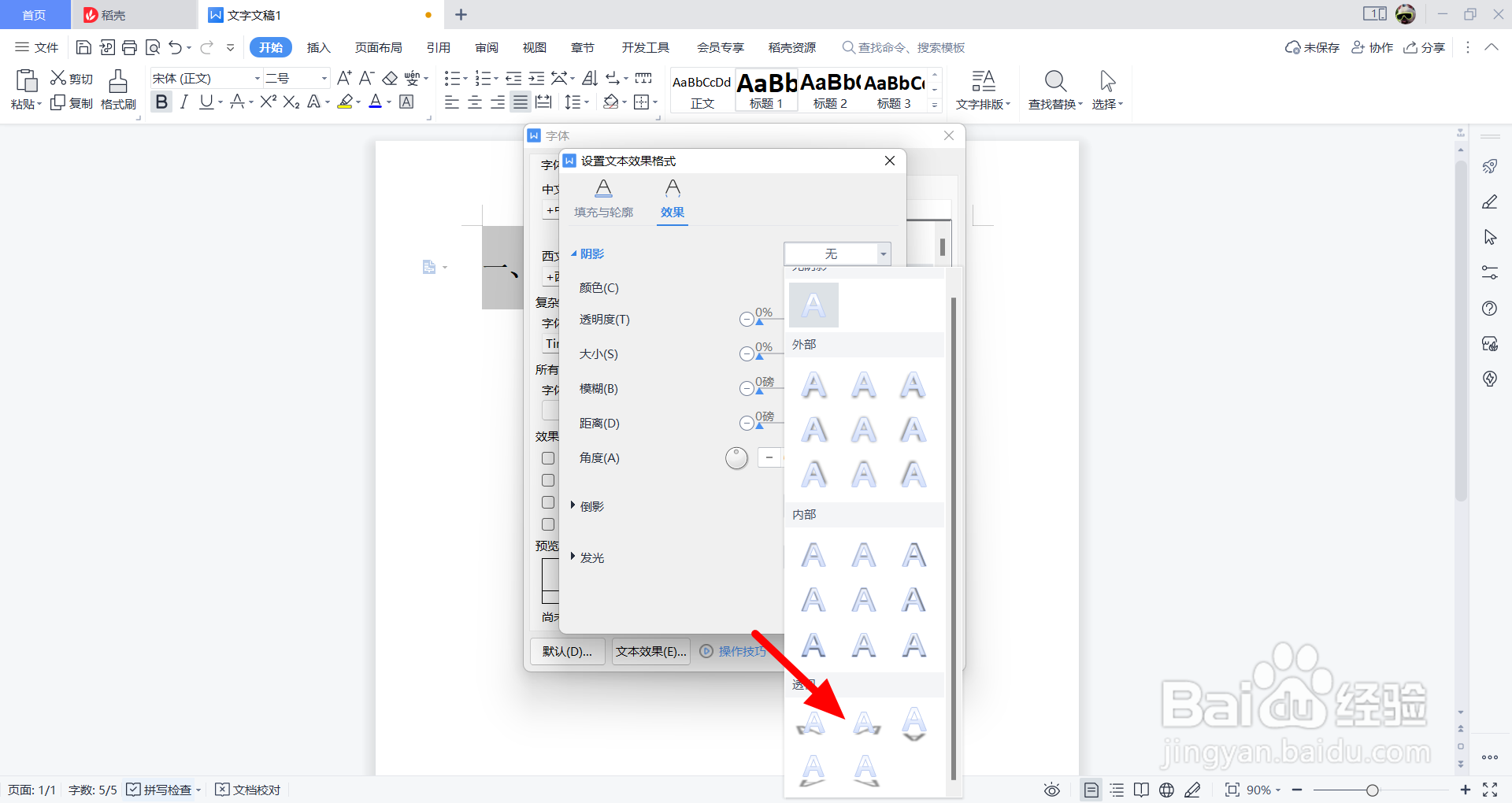Image resolution: width=1512 pixels, height=803 pixels.
Task: Apply the Heading 1 style
Action: [x=766, y=90]
